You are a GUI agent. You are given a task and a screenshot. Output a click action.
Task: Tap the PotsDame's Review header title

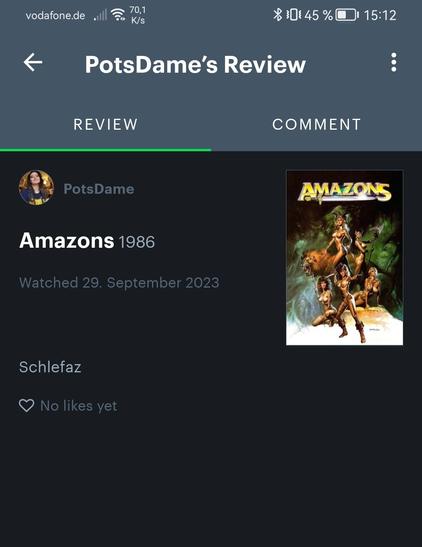coord(195,65)
